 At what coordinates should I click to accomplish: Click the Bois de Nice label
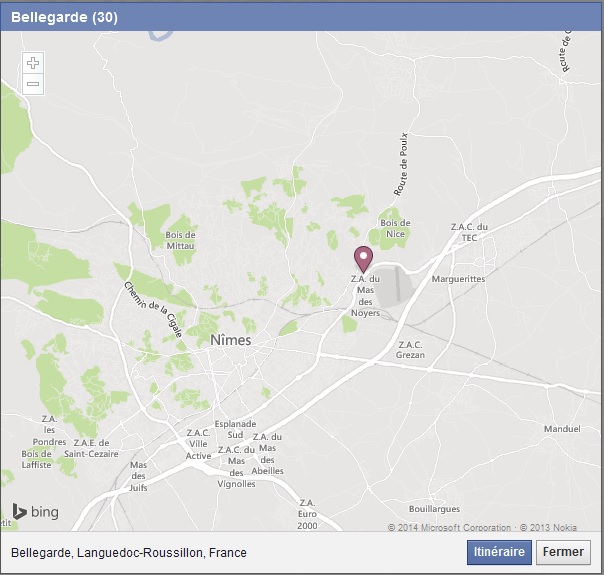395,228
